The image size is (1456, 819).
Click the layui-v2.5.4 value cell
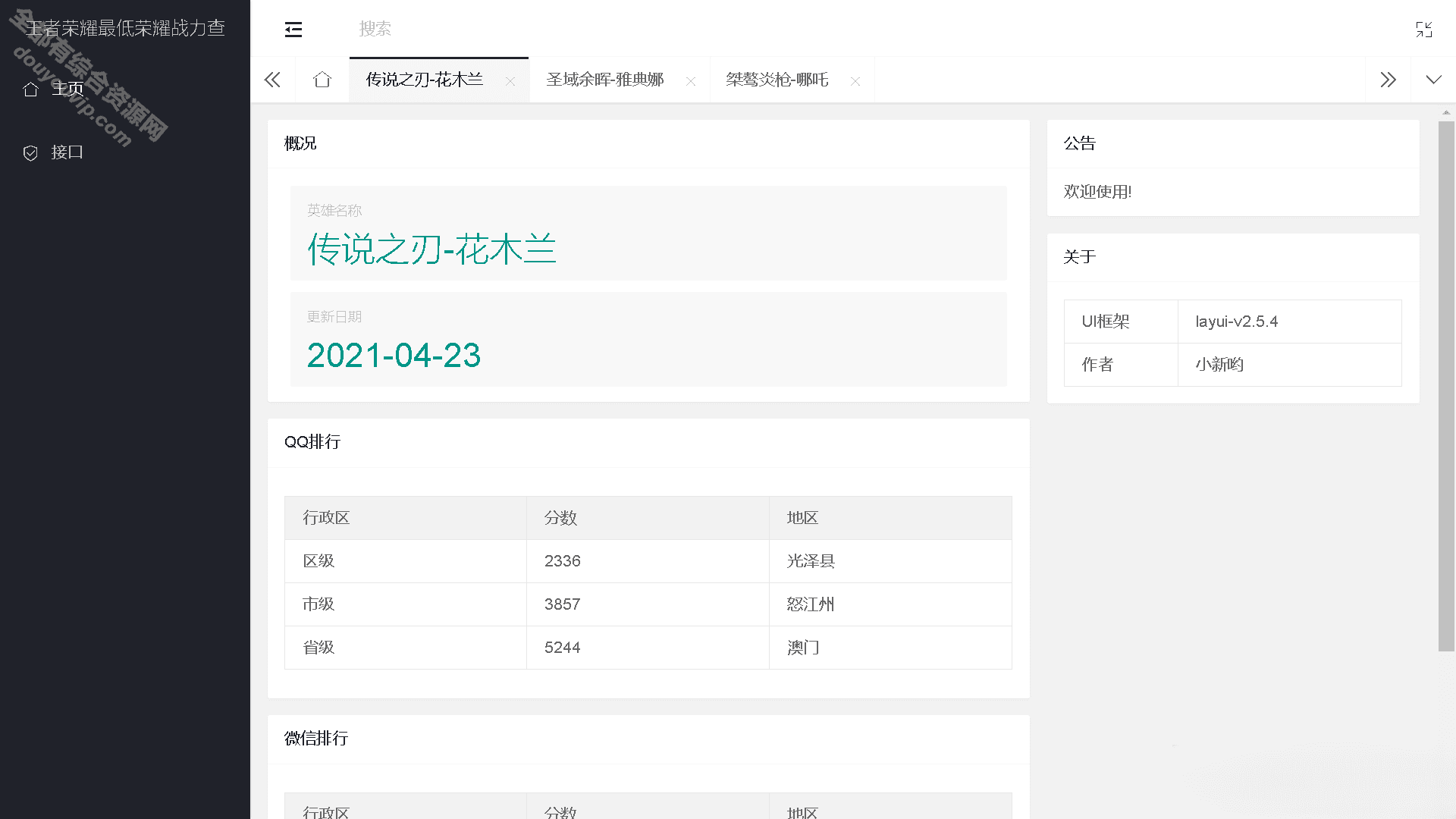(x=1289, y=322)
